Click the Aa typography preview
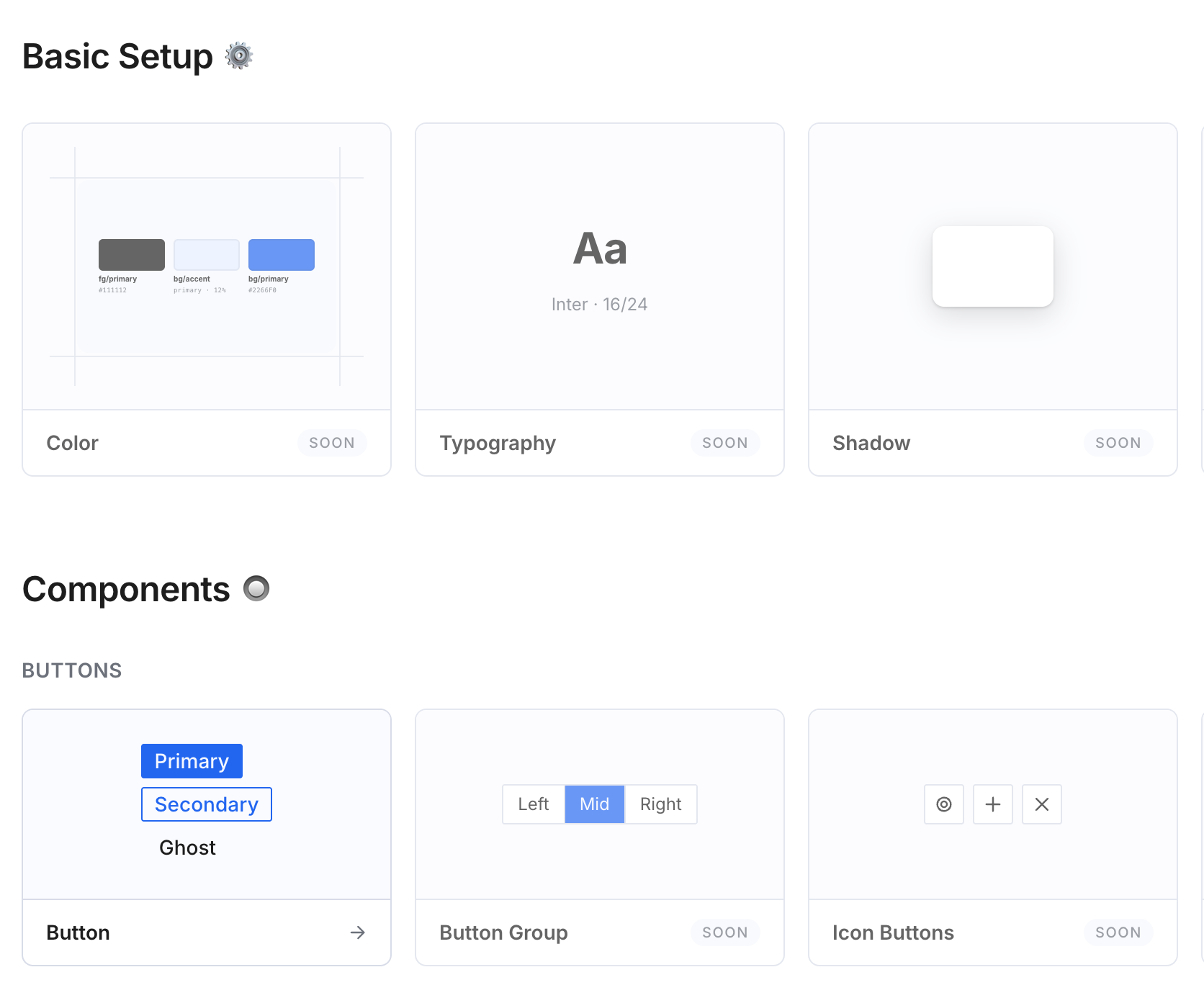 point(600,249)
